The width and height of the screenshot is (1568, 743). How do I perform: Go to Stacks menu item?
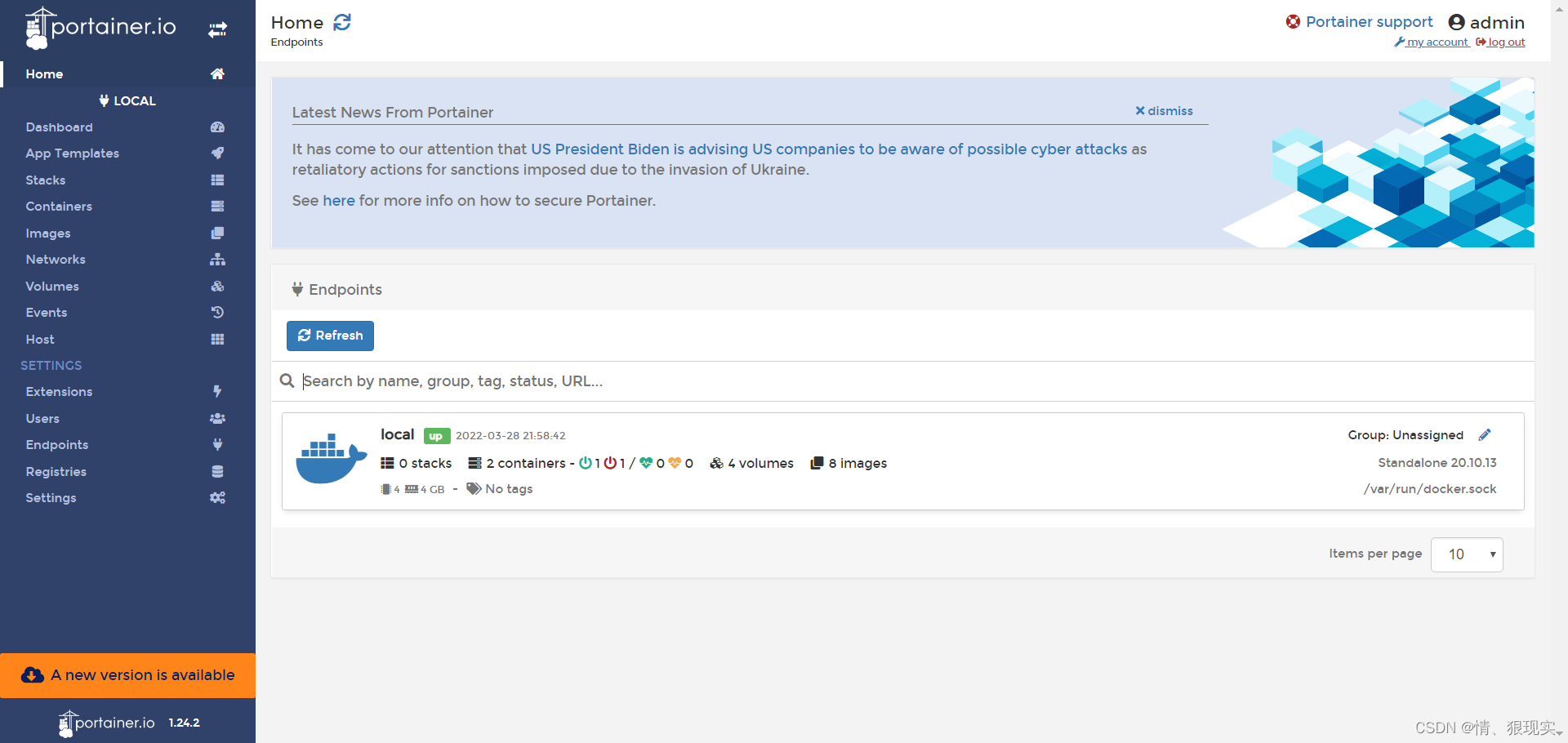pos(46,180)
